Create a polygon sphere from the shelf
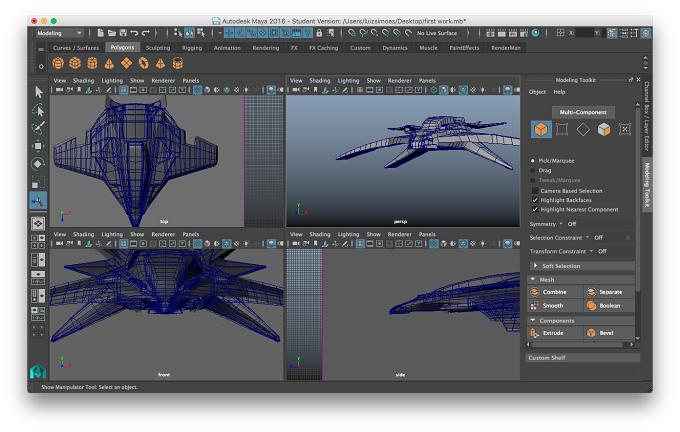Viewport: 680px width, 432px height. [x=58, y=63]
